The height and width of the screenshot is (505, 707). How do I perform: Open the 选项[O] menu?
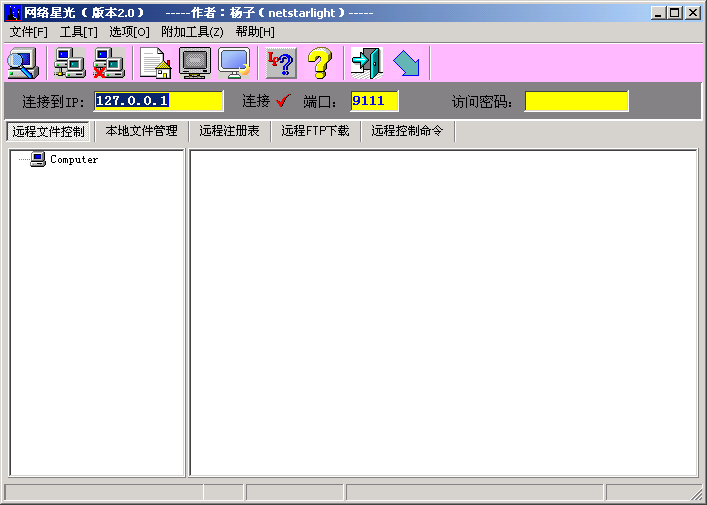tap(129, 32)
